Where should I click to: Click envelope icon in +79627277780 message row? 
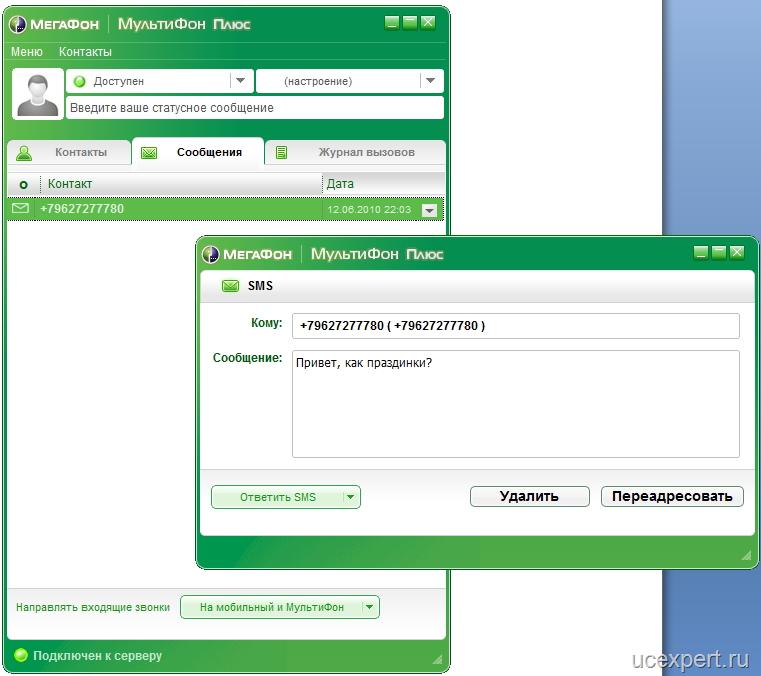click(x=20, y=209)
